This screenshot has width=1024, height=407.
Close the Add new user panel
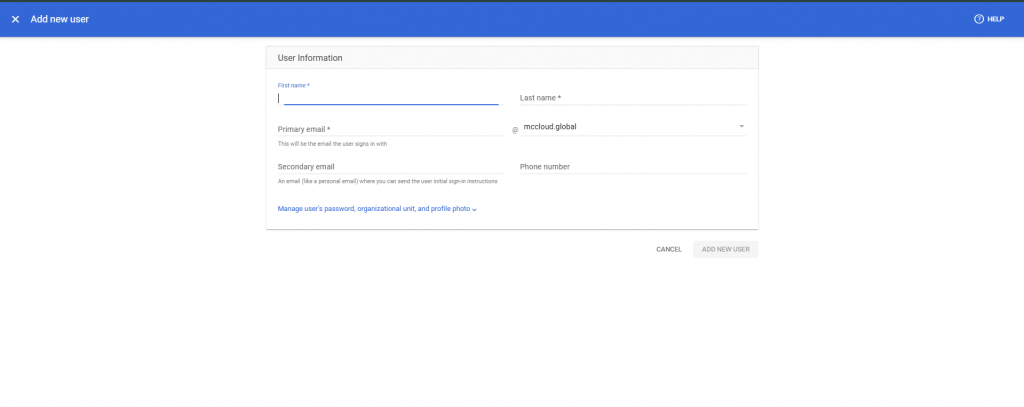click(x=15, y=19)
